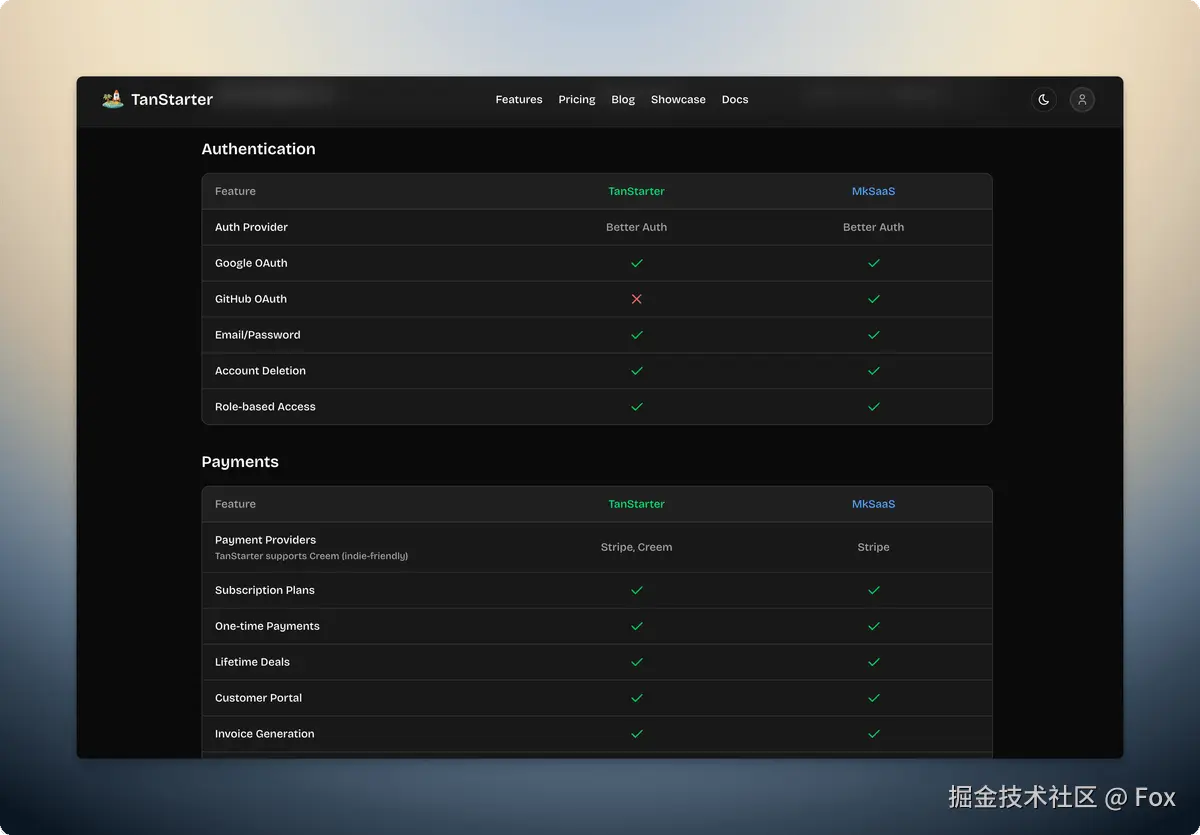The image size is (1200, 835).
Task: Select the Google OAuth row label
Action: (251, 263)
